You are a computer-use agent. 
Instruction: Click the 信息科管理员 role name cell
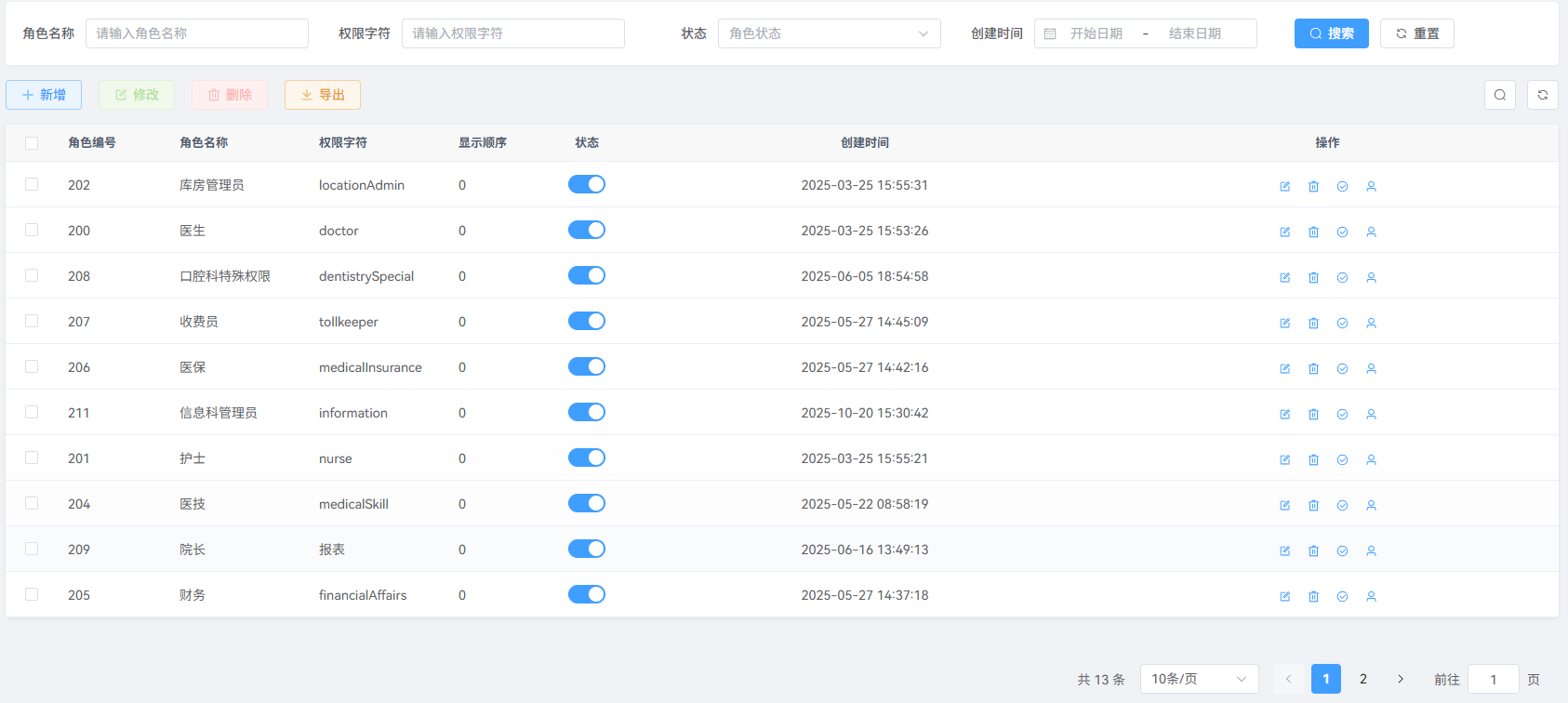(219, 413)
